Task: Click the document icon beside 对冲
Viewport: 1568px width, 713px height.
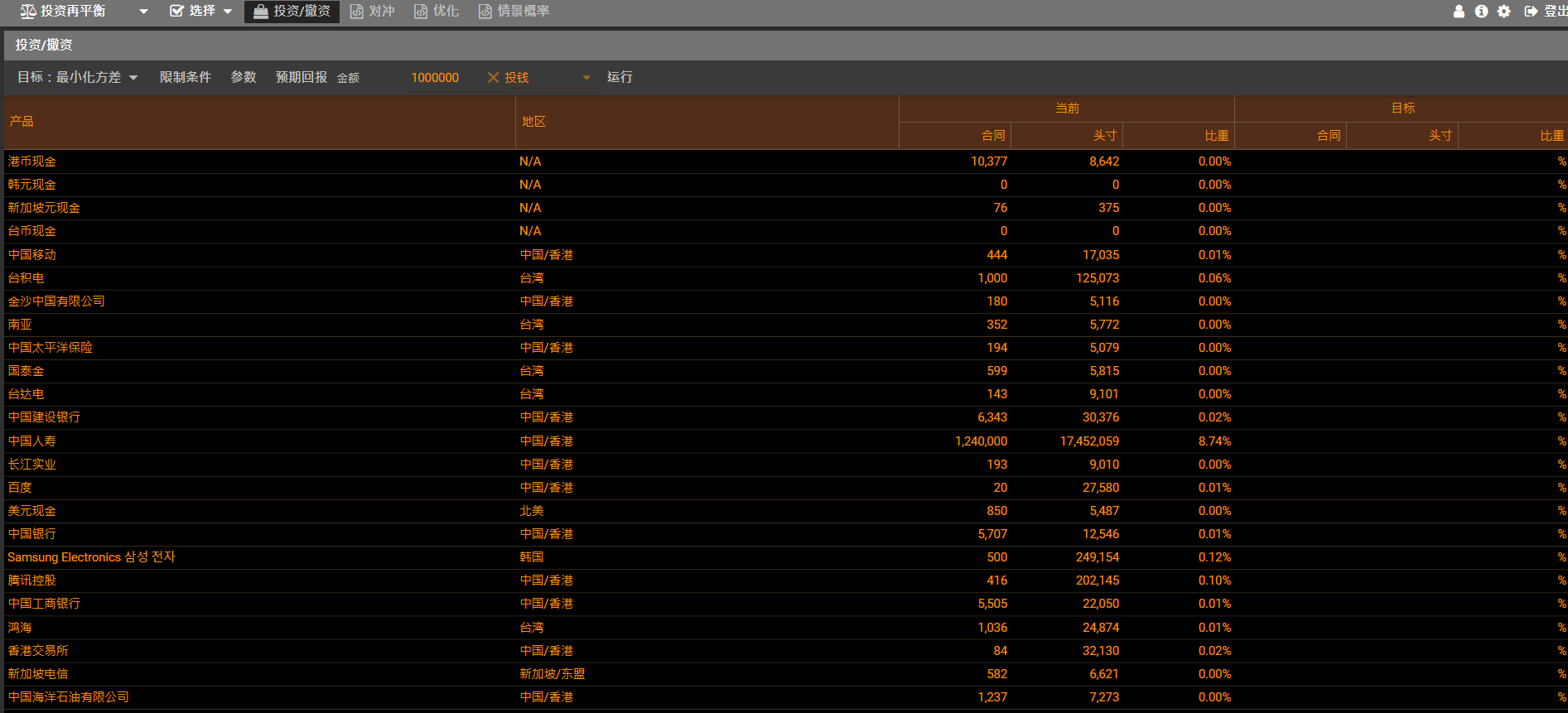Action: [357, 12]
